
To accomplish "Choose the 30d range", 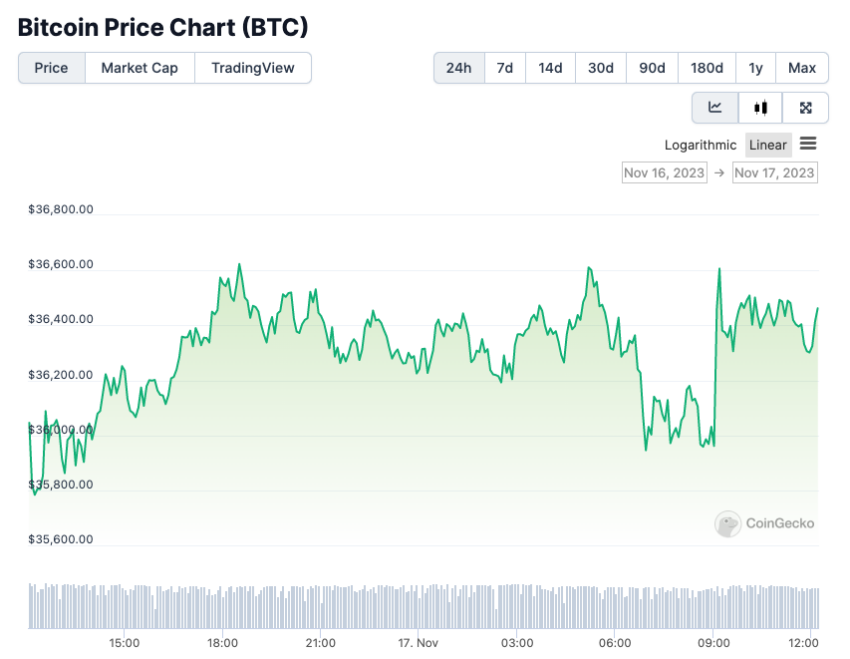I will pyautogui.click(x=601, y=68).
